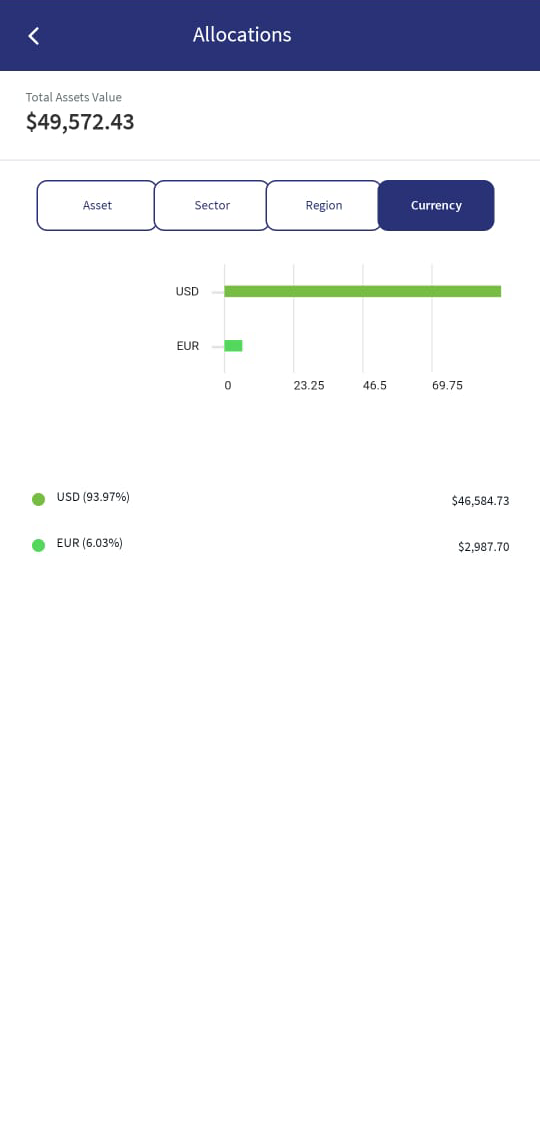The image size is (540, 1123).
Task: Click the USD bar in chart
Action: (x=362, y=291)
